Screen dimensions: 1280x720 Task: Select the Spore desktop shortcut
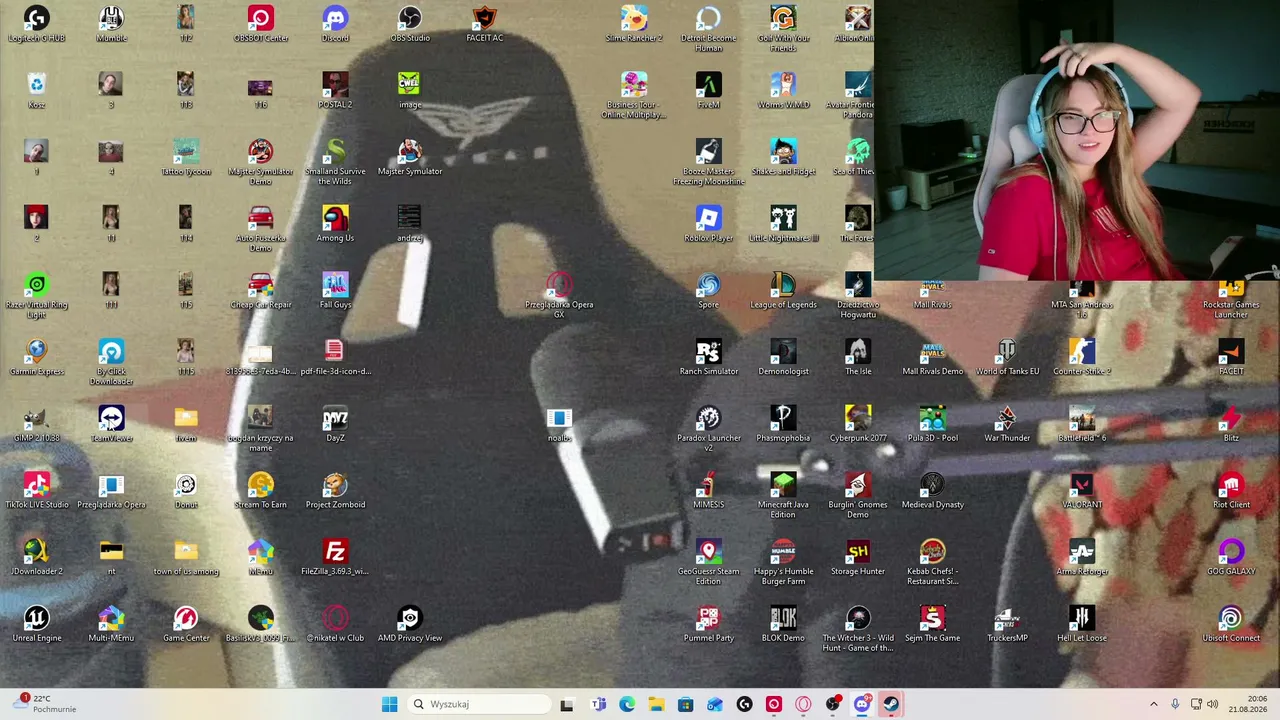point(708,291)
